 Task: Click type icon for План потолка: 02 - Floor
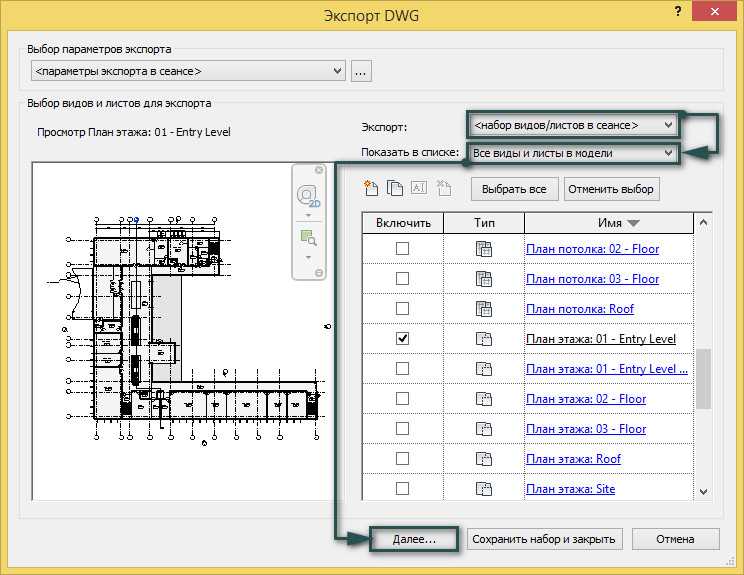tap(484, 249)
